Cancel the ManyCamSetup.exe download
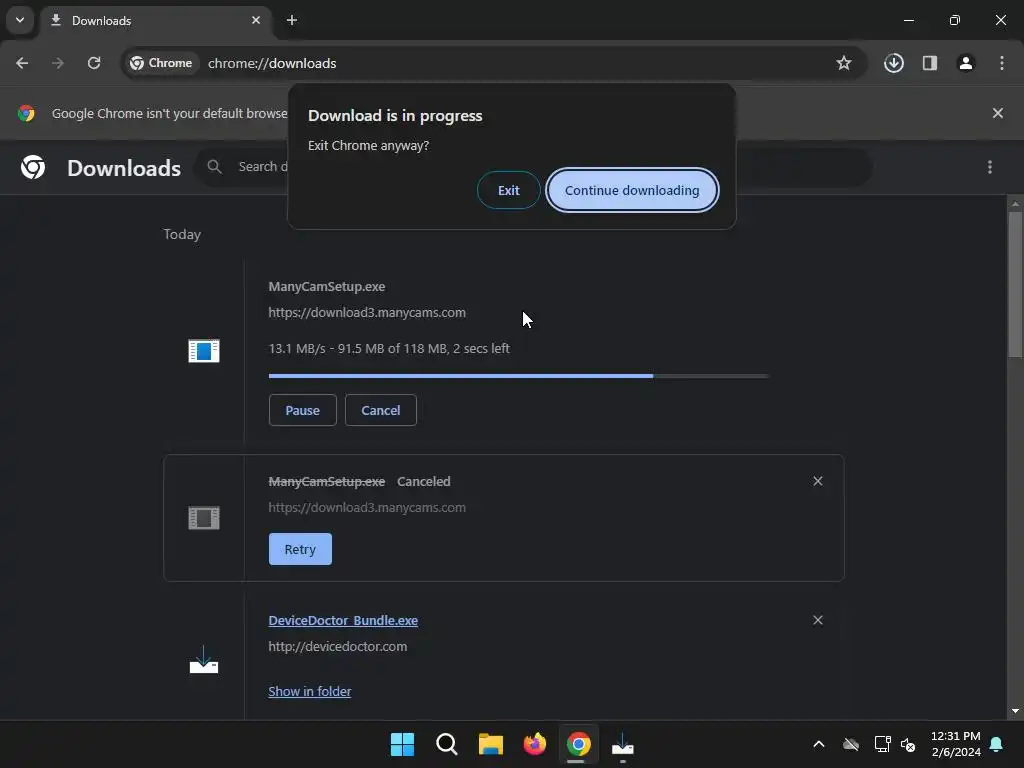 click(x=381, y=410)
